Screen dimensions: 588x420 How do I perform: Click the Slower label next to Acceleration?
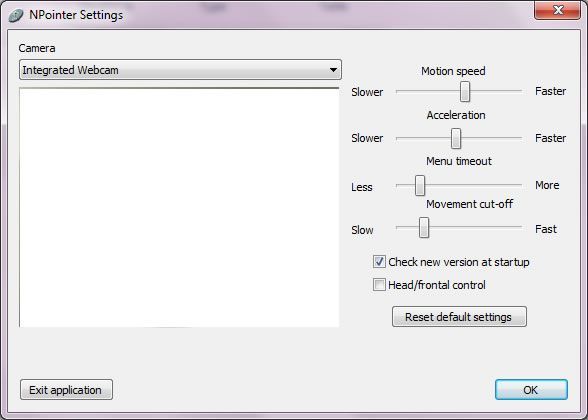click(367, 138)
